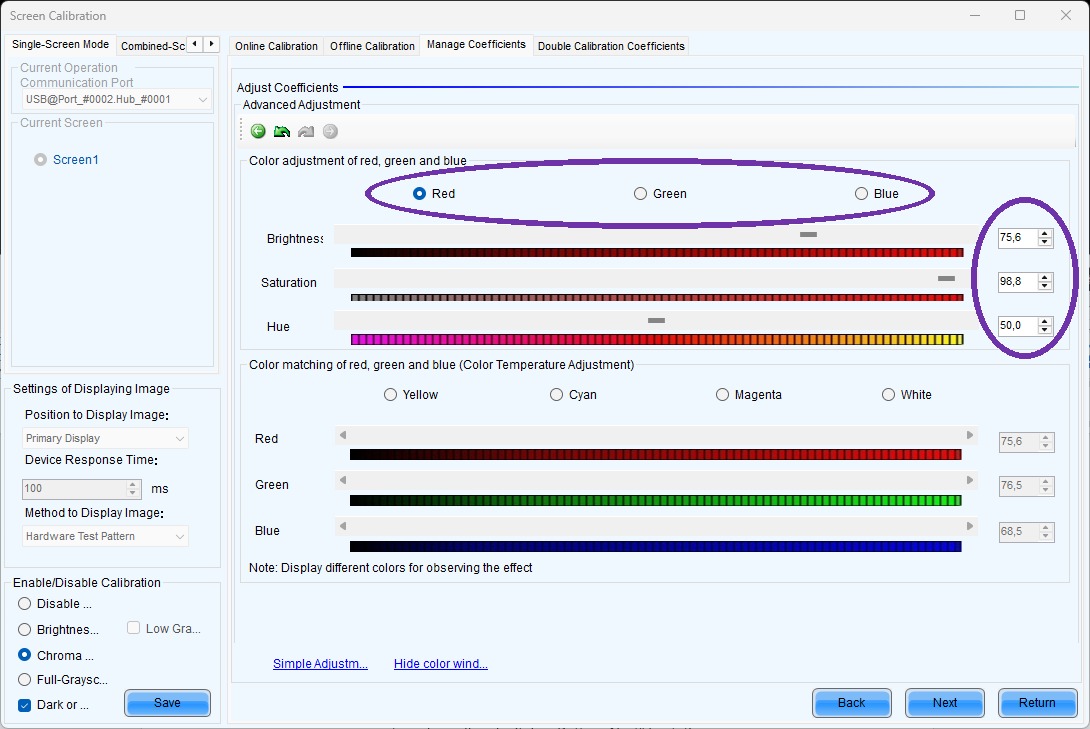This screenshot has width=1090, height=729.
Task: Click left arrow of Blue color-matching slider
Action: click(x=343, y=526)
